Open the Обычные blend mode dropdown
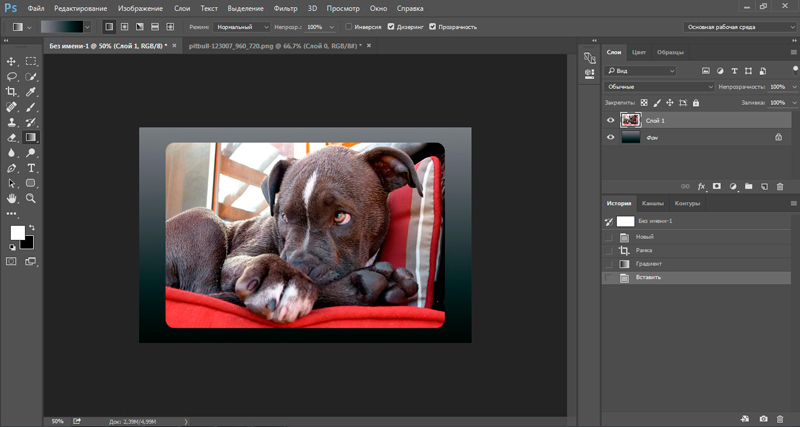Image resolution: width=800 pixels, height=427 pixels. coord(659,87)
